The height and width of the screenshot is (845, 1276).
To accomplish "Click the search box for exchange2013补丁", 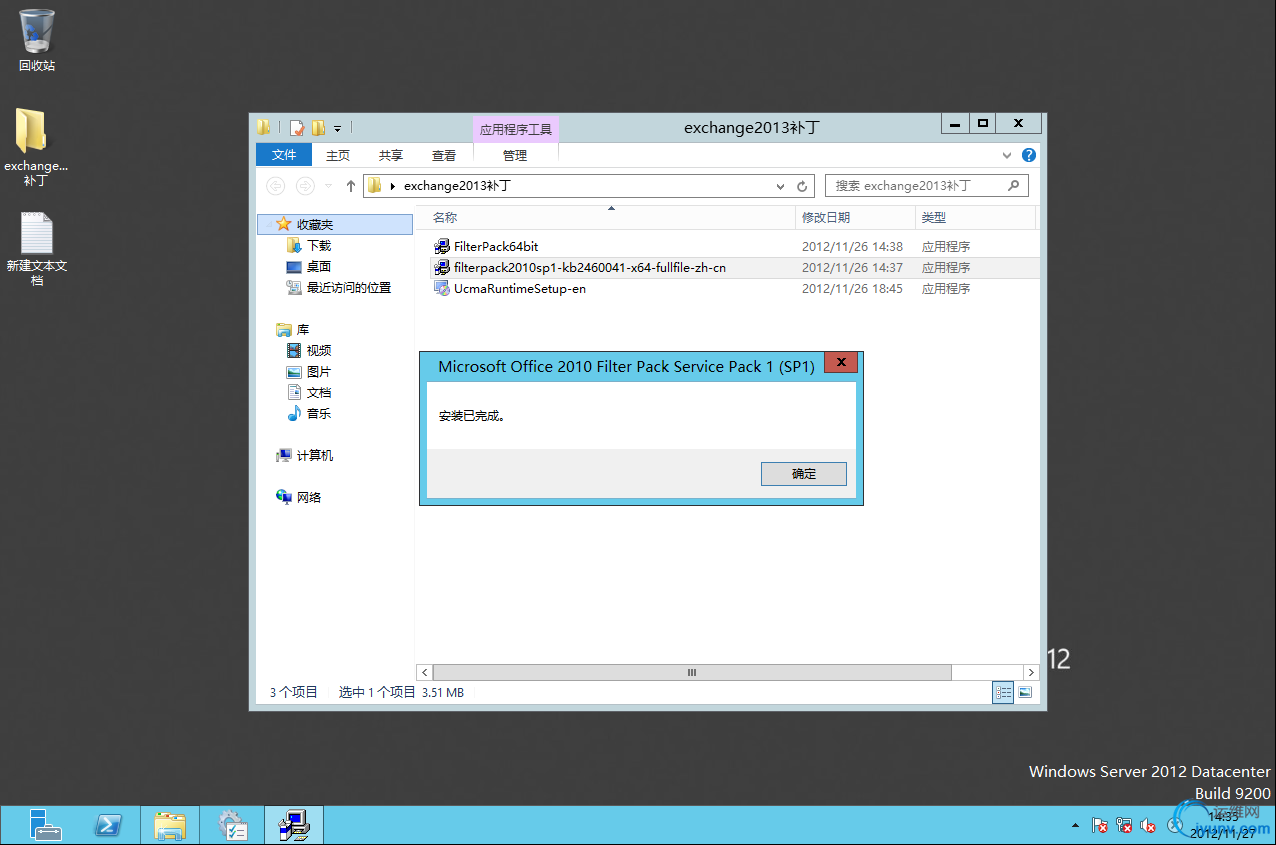I will (926, 186).
